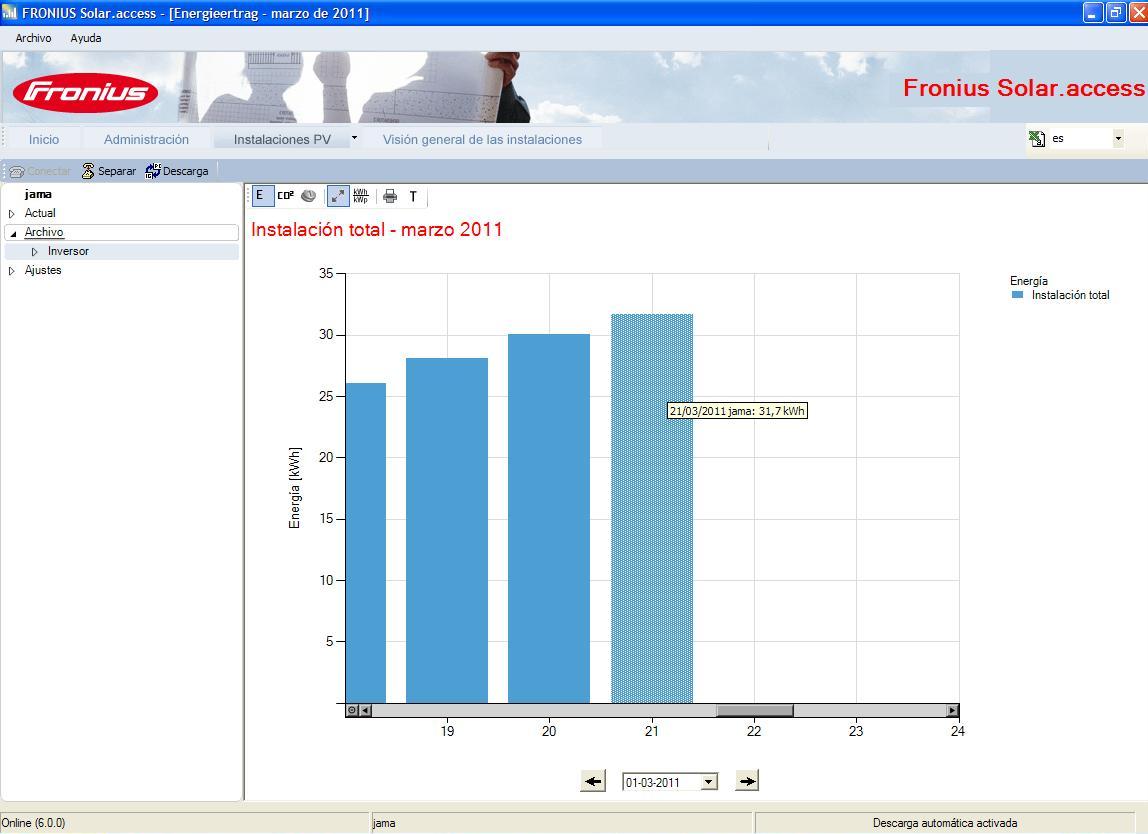Open the date dropdown 01-03-2011
The image size is (1148, 834).
pyautogui.click(x=708, y=782)
